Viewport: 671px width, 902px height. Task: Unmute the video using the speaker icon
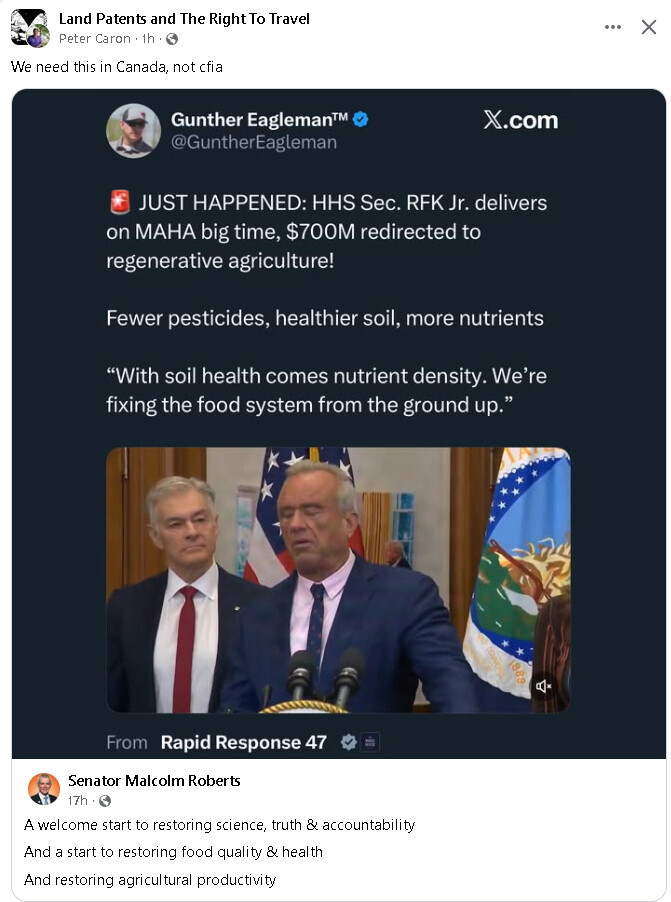click(541, 686)
